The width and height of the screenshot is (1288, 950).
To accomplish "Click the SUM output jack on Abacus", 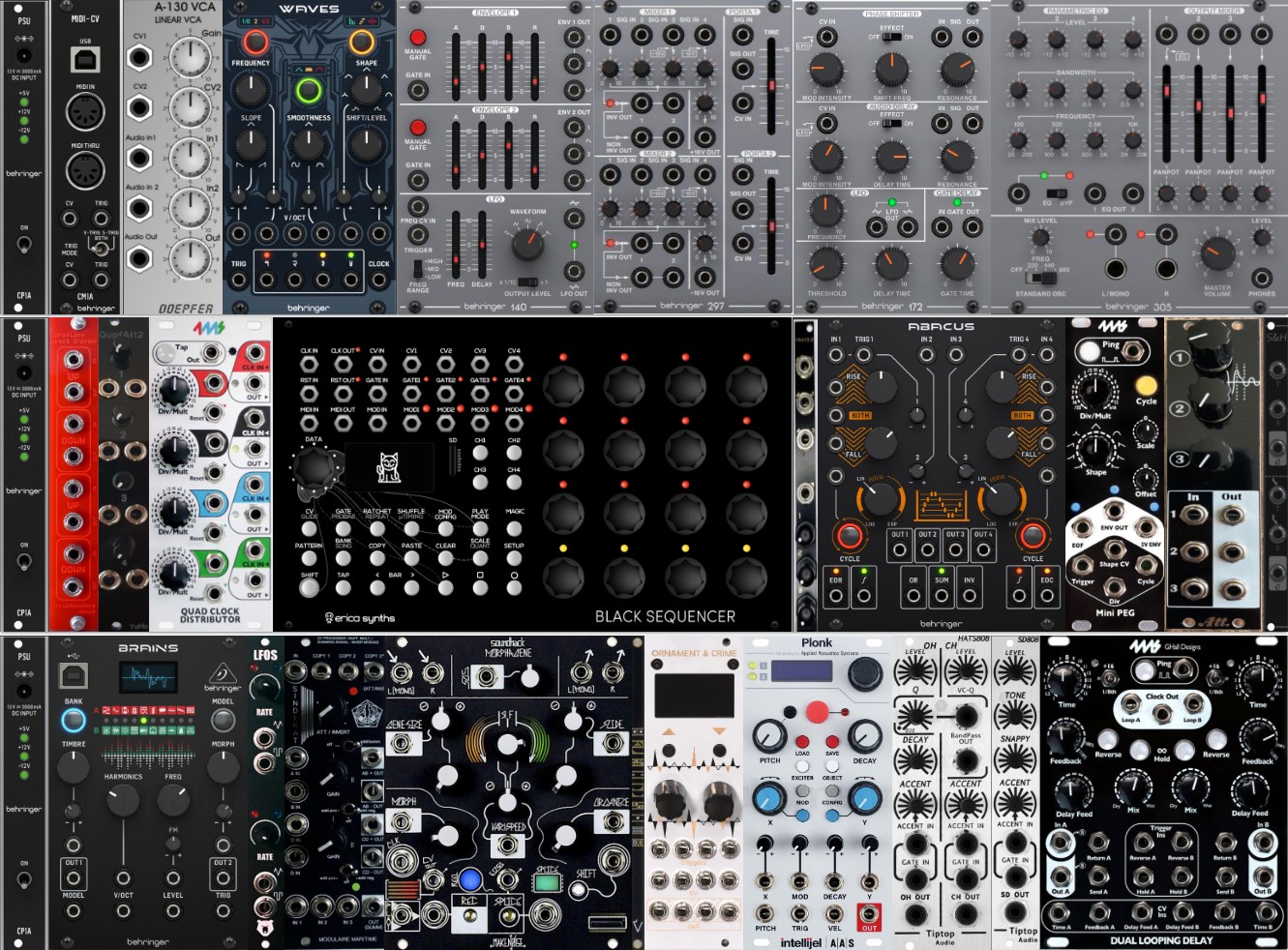I will tap(942, 596).
